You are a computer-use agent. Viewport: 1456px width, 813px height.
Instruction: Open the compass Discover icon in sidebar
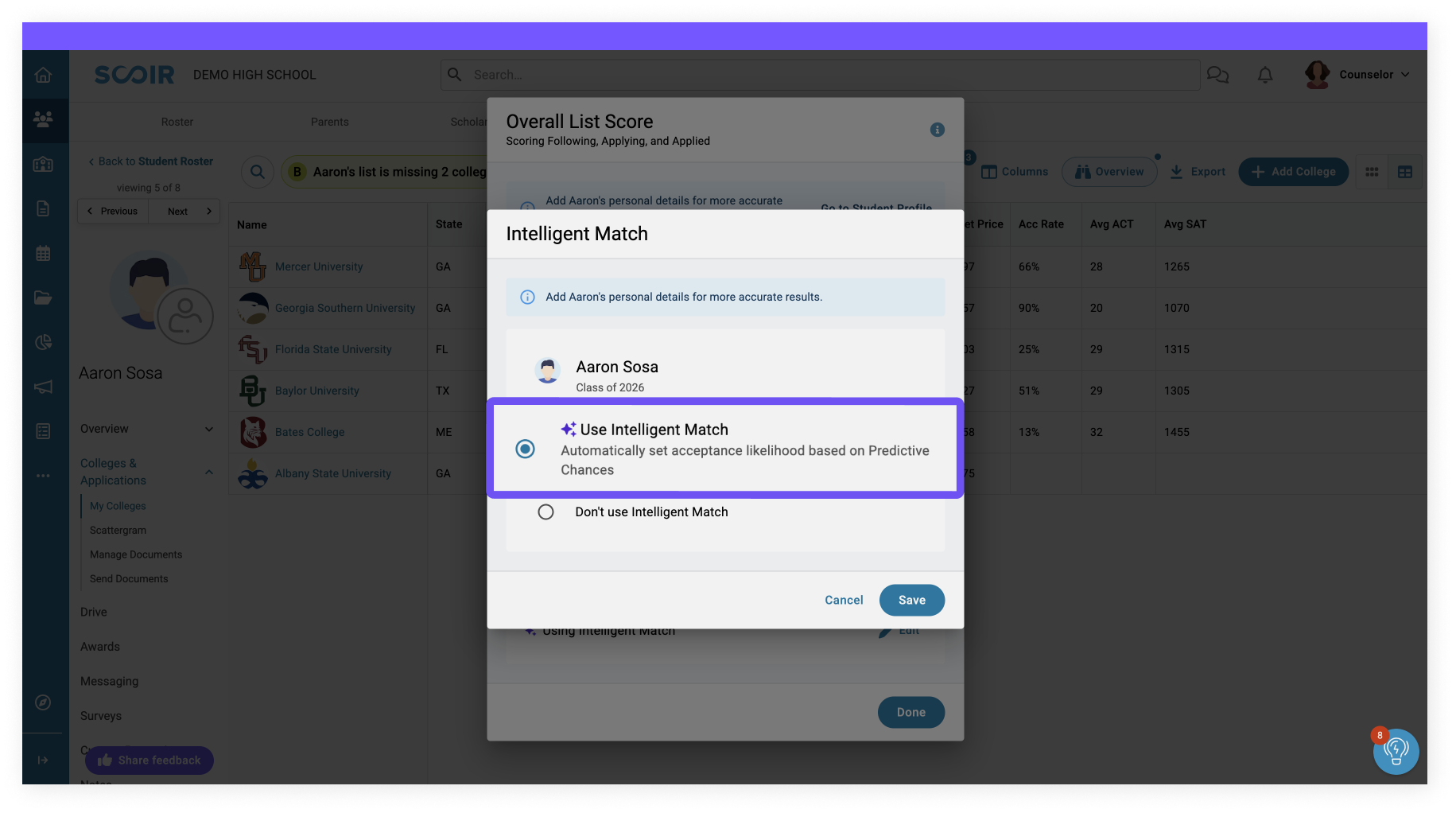tap(43, 702)
